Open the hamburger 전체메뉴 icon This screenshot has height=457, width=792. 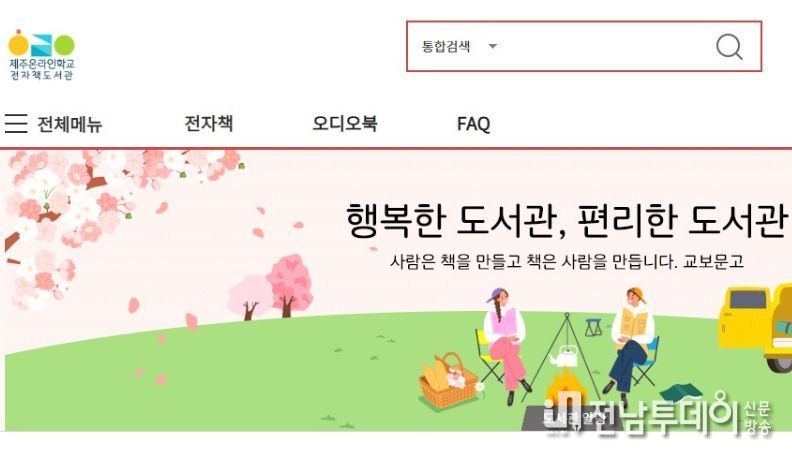click(16, 123)
